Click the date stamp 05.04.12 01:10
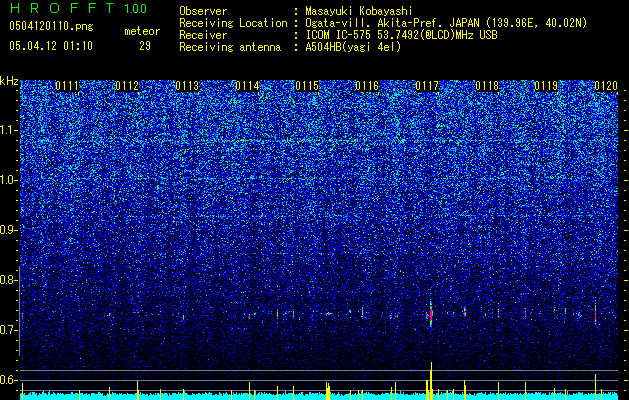This screenshot has width=629, height=400. pyautogui.click(x=51, y=46)
